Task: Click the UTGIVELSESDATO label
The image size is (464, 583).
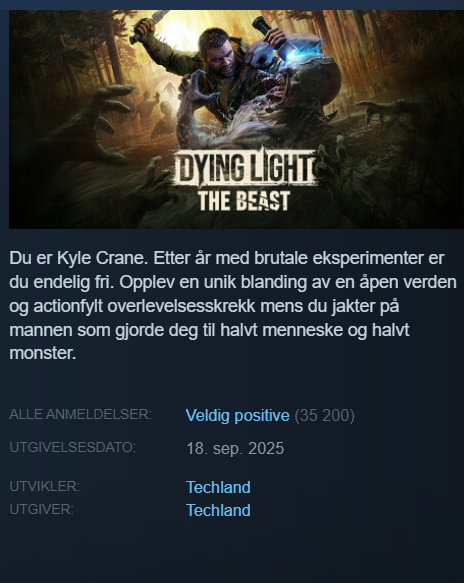Action: coord(72,447)
